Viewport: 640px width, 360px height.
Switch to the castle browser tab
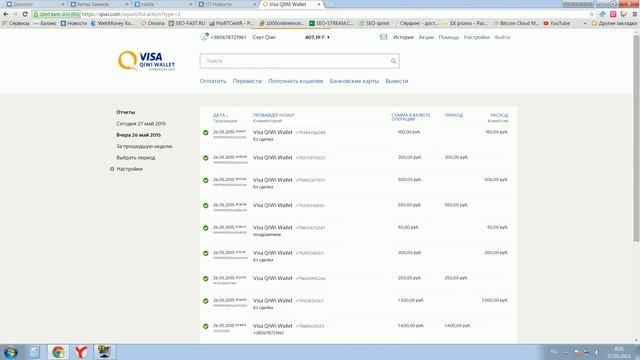[x=162, y=4]
